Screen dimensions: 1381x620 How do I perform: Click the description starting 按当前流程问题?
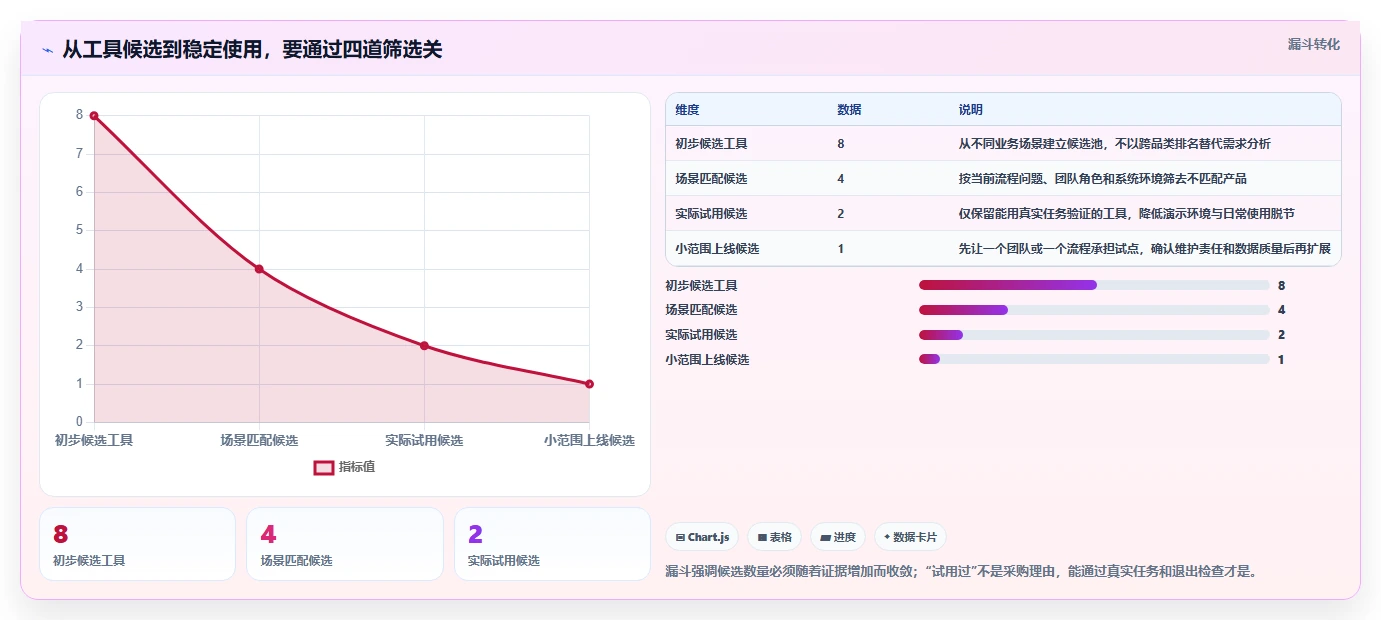click(1102, 179)
